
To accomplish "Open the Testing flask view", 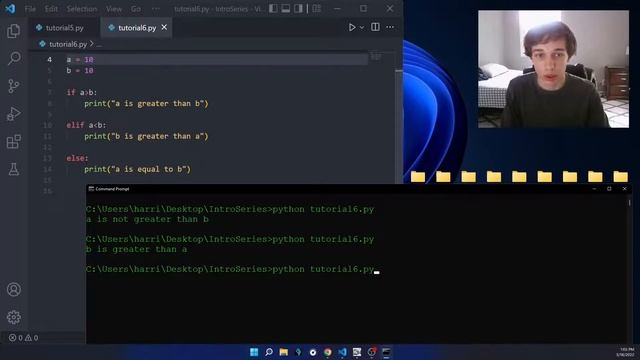I will (x=13, y=169).
